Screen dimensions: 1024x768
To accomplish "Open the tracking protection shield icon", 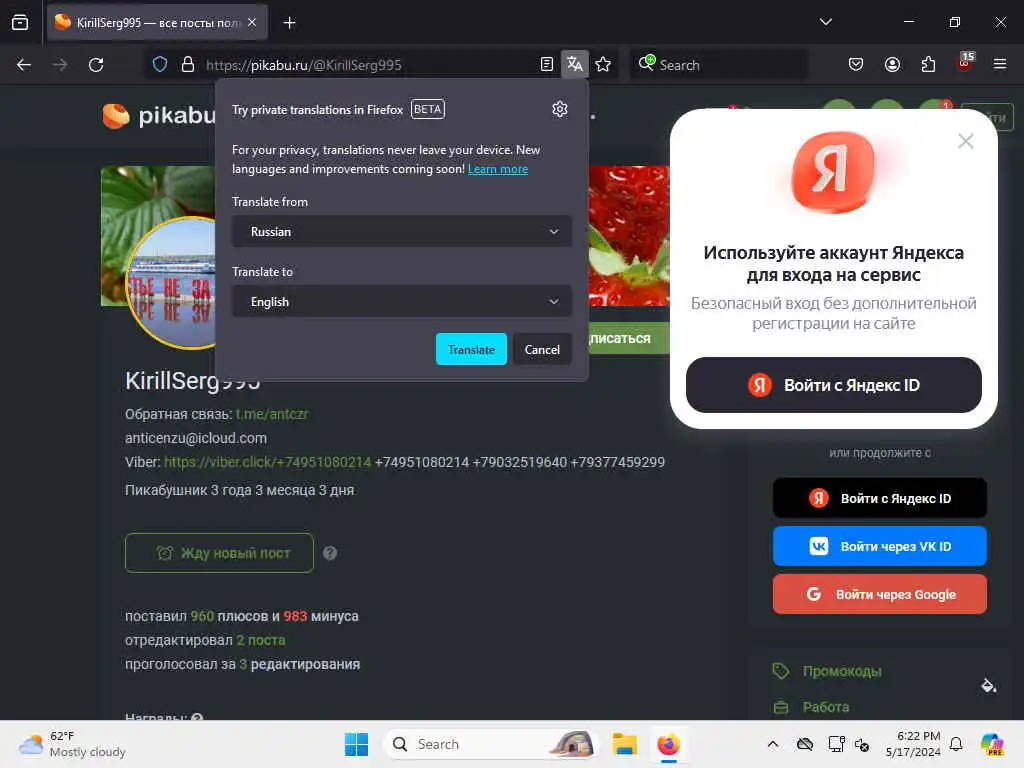I will (x=160, y=64).
